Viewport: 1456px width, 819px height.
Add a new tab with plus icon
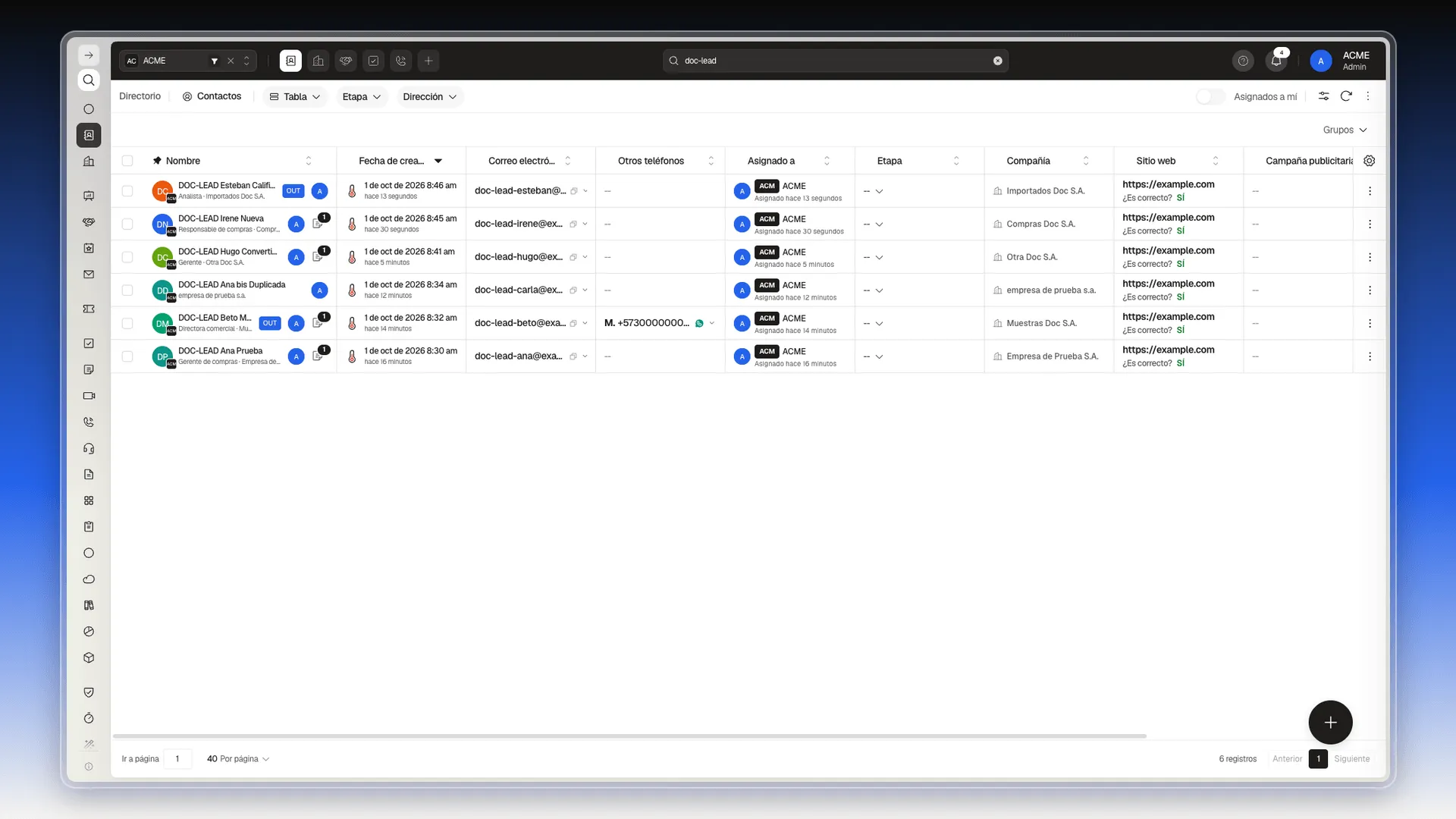pos(428,61)
